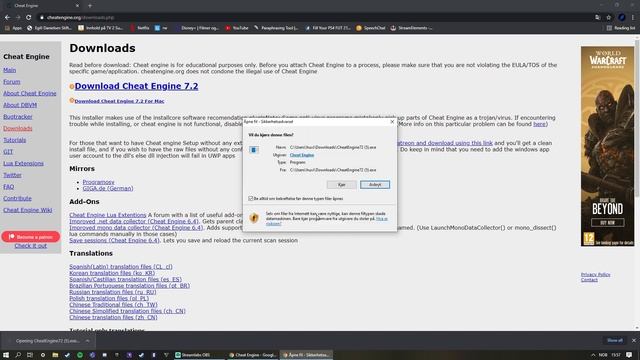Open the Korean translation files link
This screenshot has height=360, width=640.
tap(112, 273)
